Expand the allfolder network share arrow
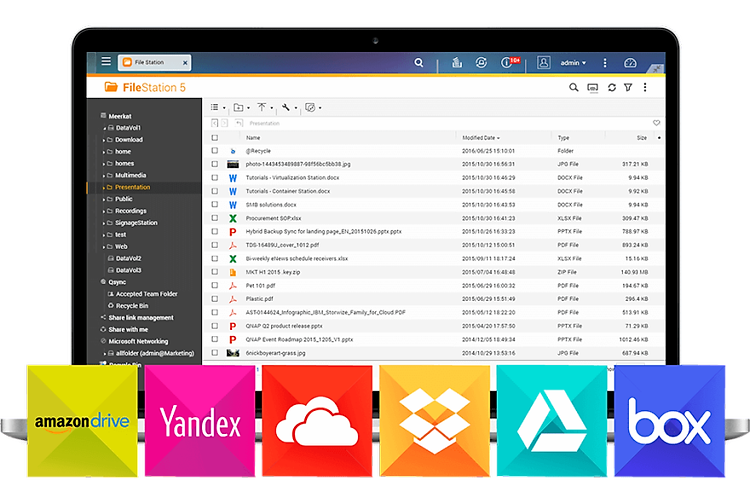This screenshot has width=750, height=486. (104, 354)
